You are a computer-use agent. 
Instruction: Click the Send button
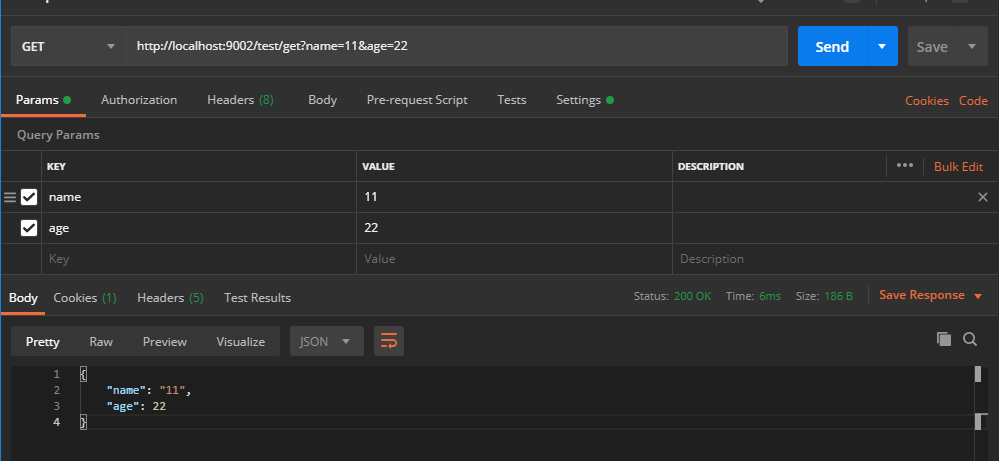pyautogui.click(x=832, y=46)
